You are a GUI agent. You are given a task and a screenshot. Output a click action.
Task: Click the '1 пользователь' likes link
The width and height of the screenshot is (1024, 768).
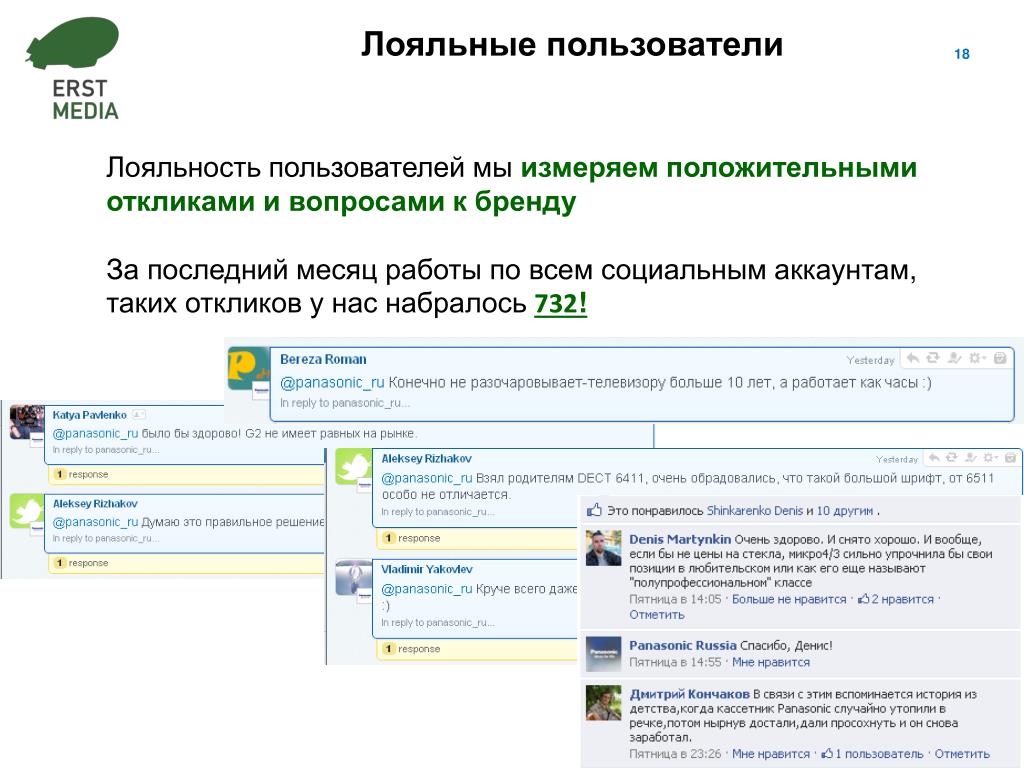tap(879, 754)
